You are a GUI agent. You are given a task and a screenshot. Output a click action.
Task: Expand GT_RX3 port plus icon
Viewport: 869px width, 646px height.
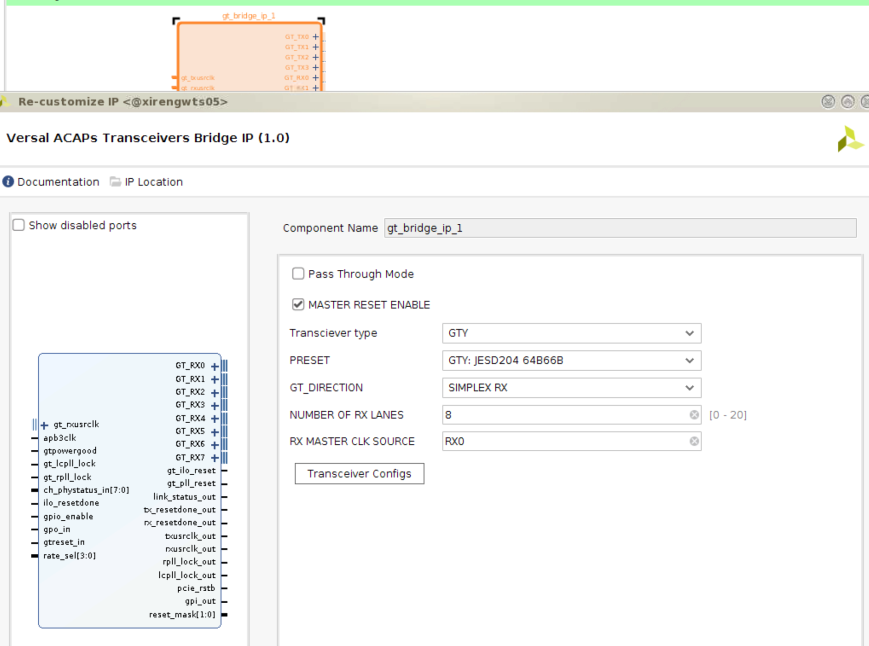pyautogui.click(x=214, y=405)
